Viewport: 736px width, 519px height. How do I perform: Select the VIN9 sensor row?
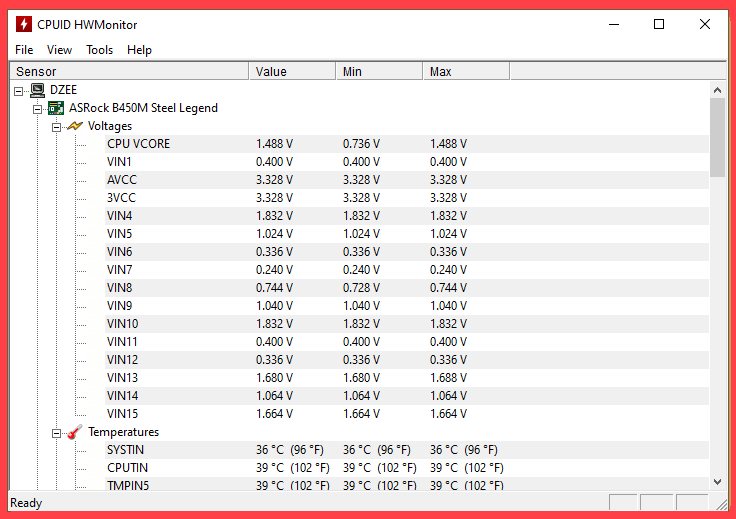[406, 306]
